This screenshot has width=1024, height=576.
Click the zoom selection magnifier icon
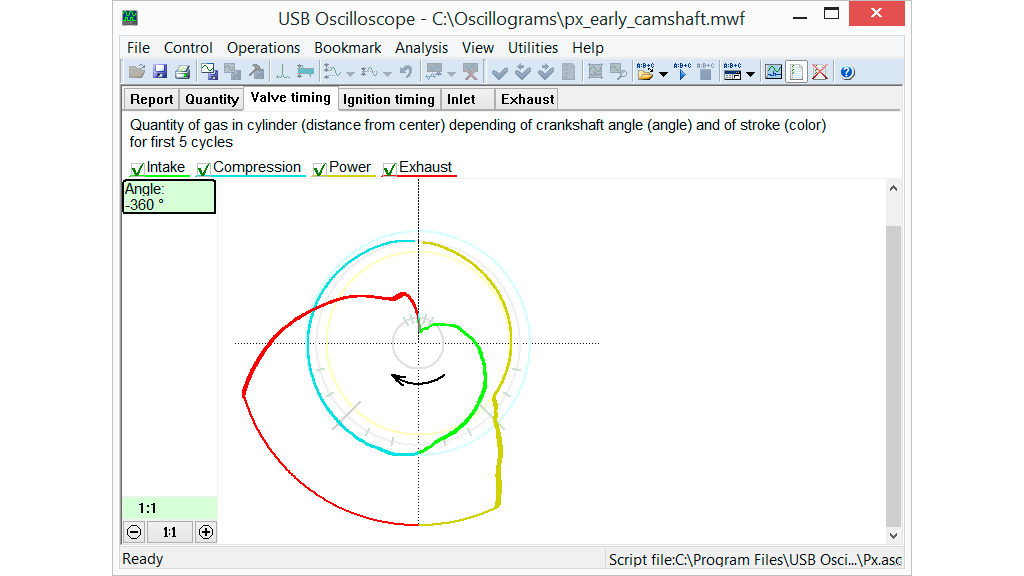618,72
